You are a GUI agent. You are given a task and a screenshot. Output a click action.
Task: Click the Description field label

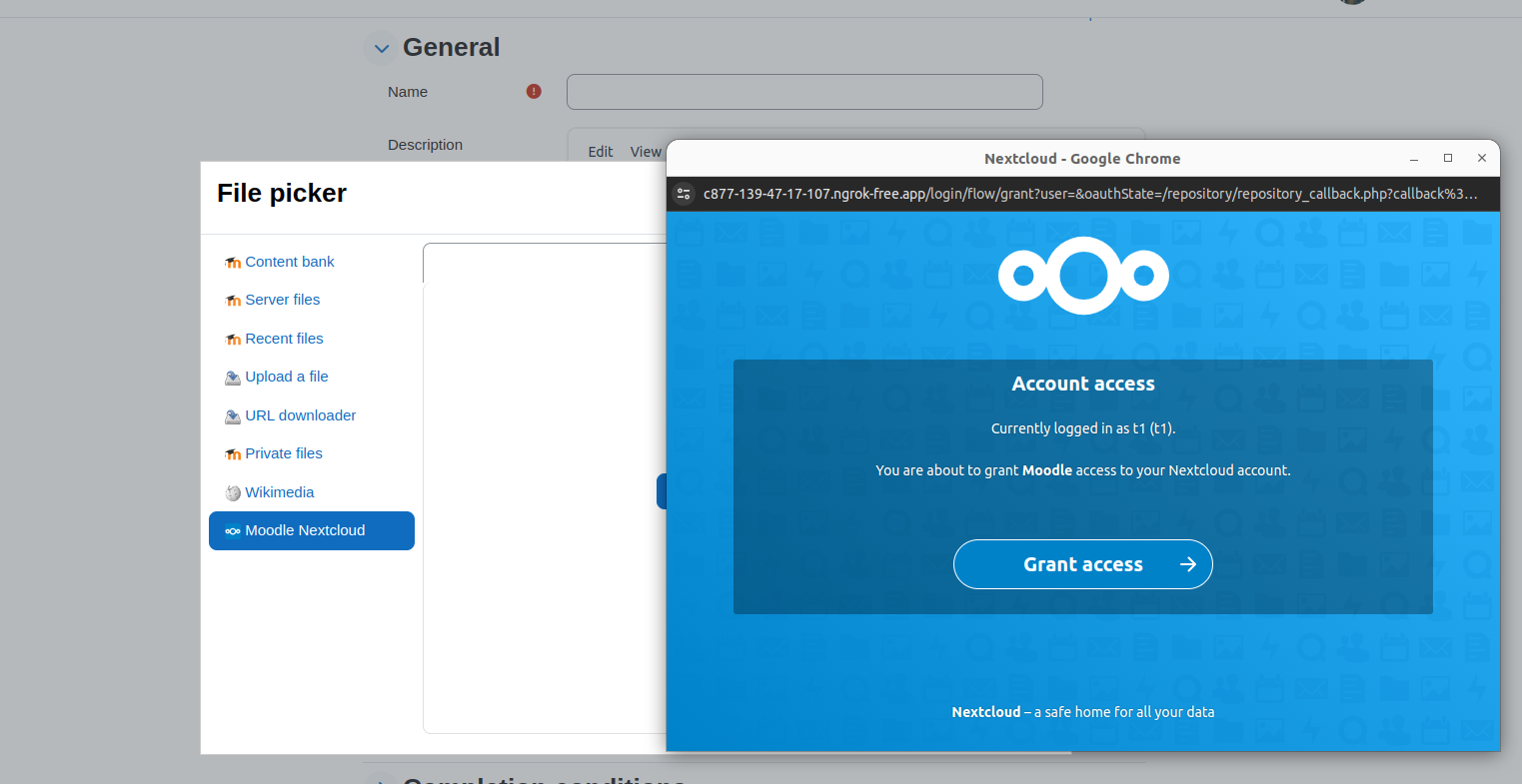click(425, 145)
